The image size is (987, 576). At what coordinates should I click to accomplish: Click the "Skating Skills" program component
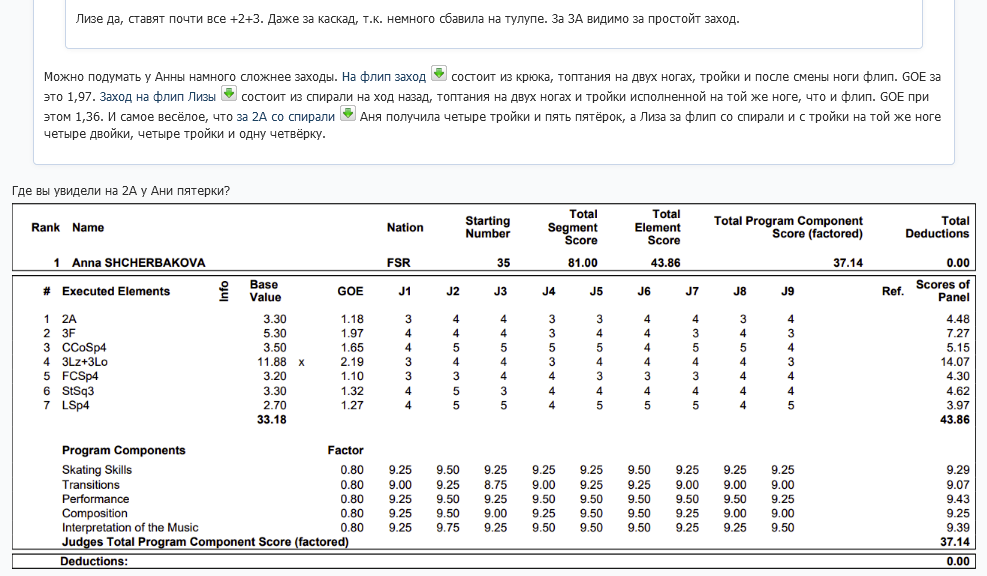[x=97, y=470]
